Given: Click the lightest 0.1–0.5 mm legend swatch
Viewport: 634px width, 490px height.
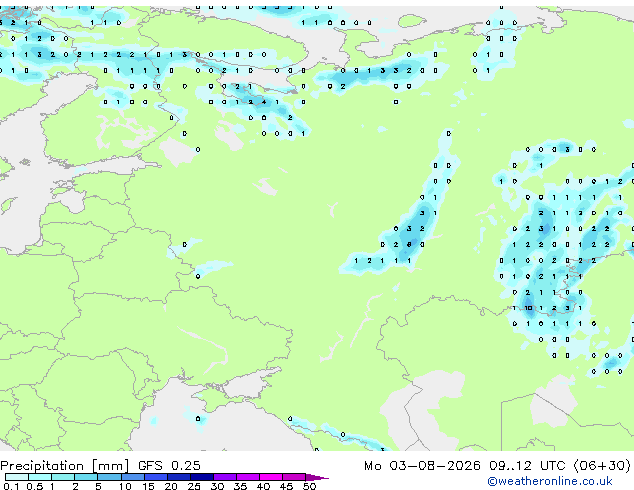Looking at the screenshot, I should pyautogui.click(x=17, y=477).
